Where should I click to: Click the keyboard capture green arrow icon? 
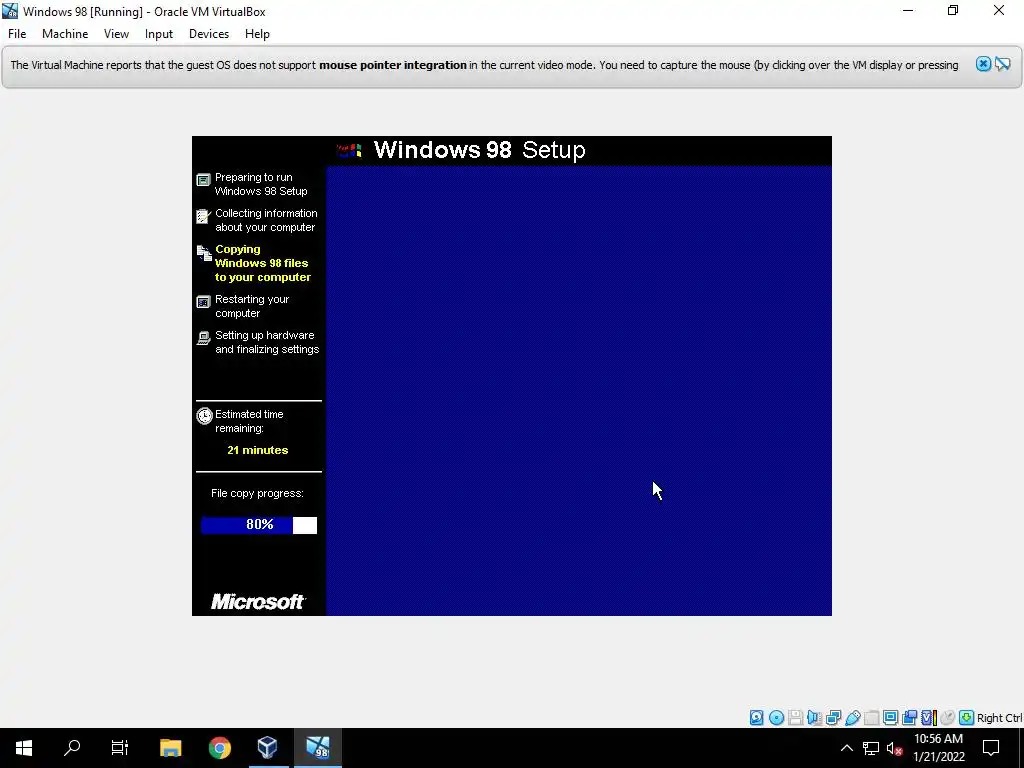click(967, 718)
